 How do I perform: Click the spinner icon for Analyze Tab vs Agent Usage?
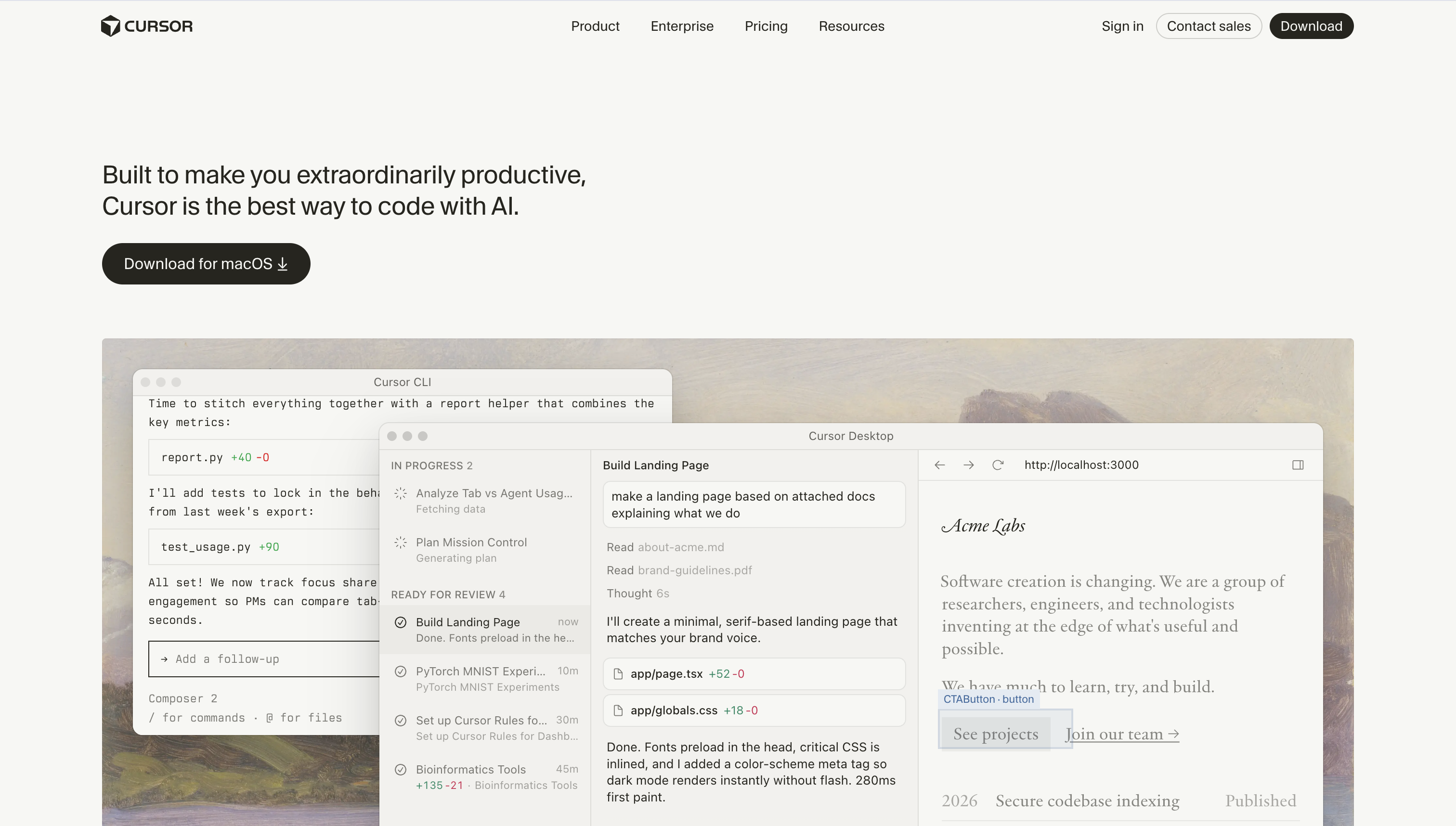click(x=401, y=493)
